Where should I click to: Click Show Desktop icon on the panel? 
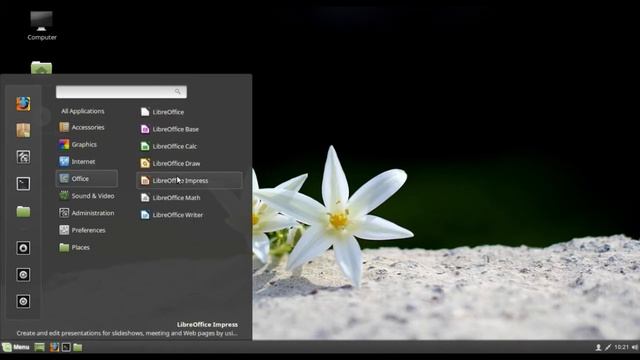click(x=40, y=347)
